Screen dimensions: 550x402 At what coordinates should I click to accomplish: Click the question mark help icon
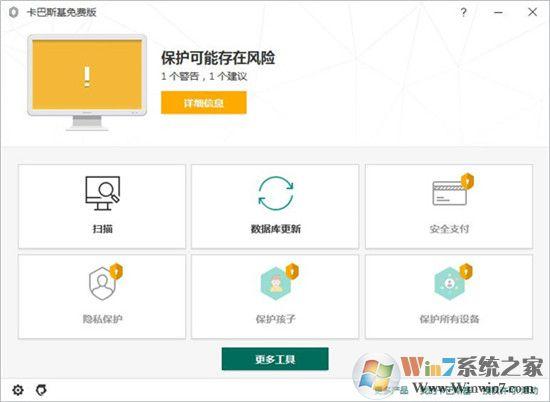point(463,12)
